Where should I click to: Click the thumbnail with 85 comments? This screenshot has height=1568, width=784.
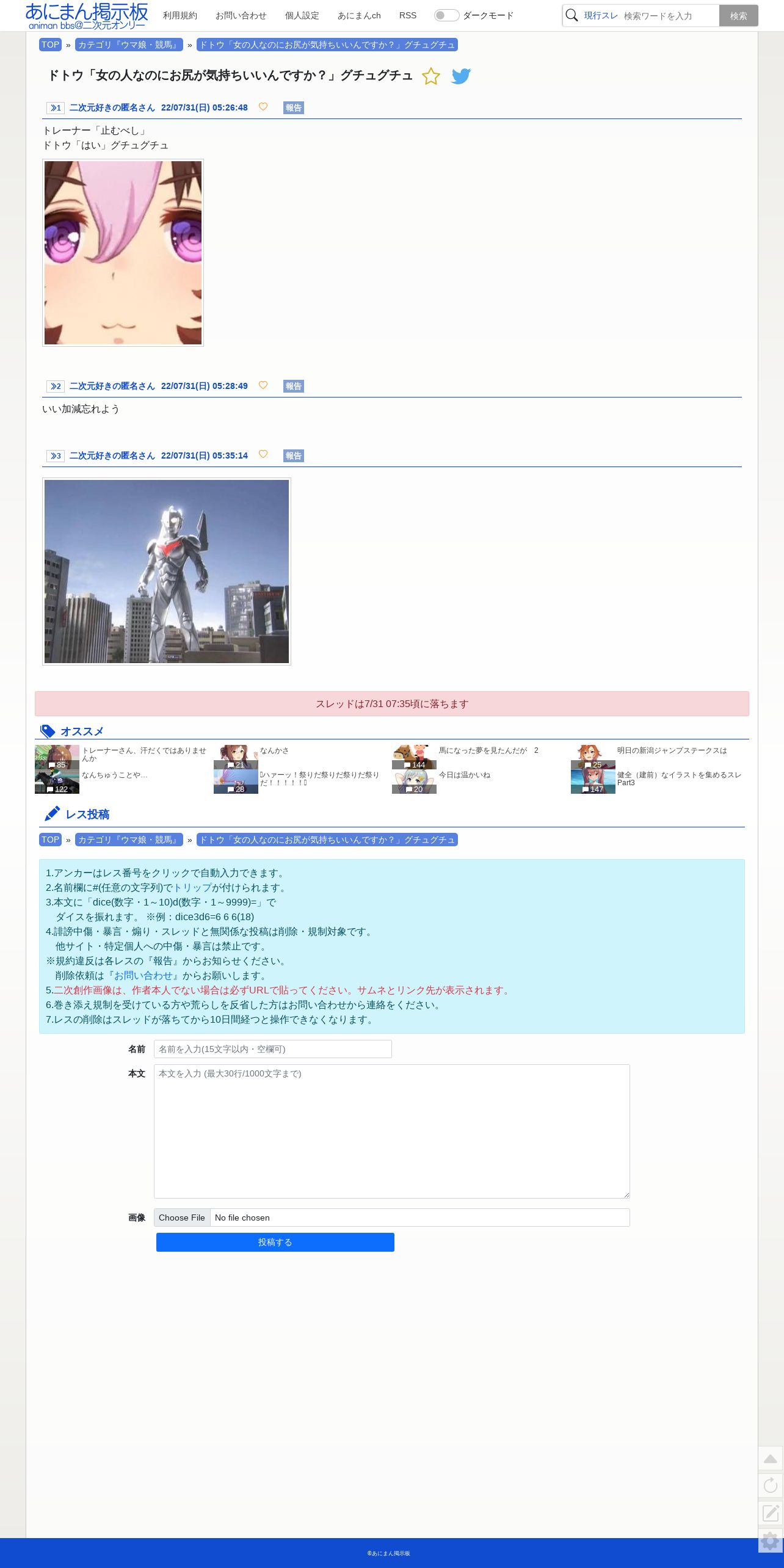(57, 757)
